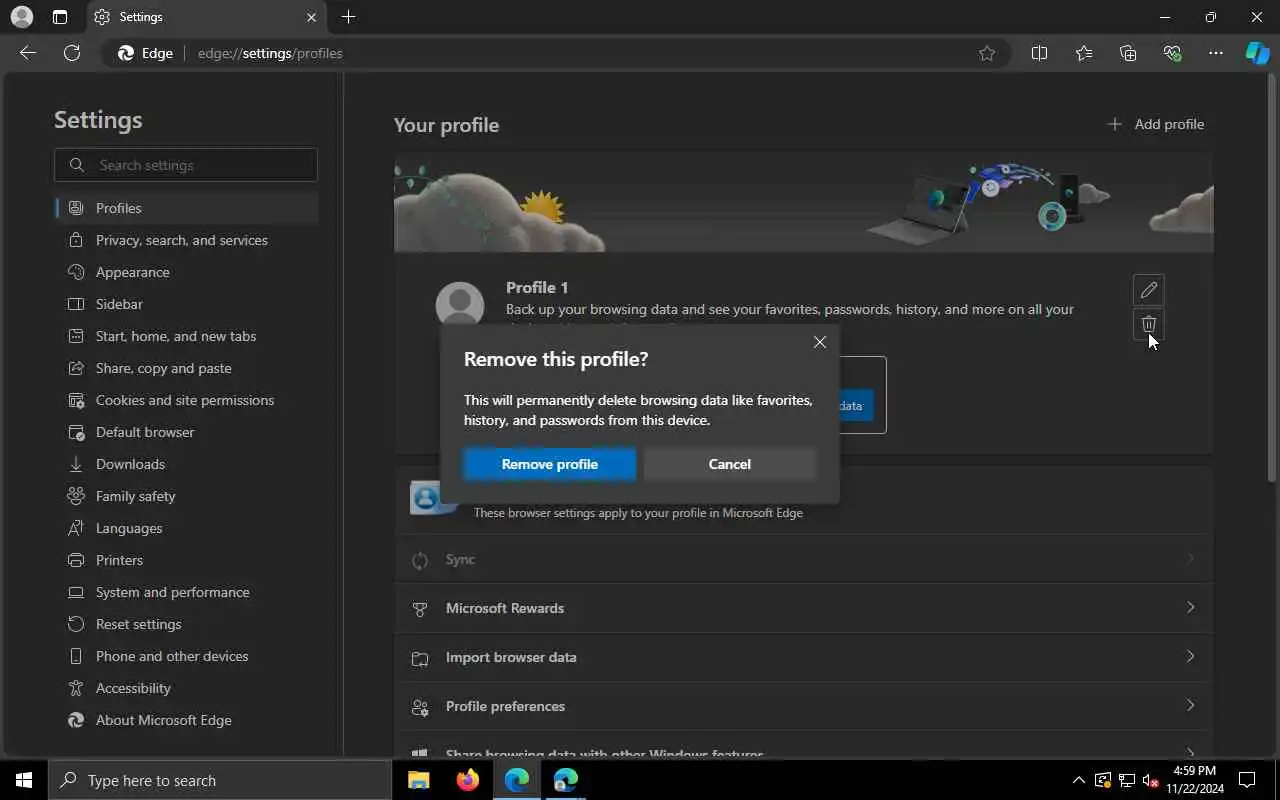The image size is (1280, 800).
Task: Open the Sync row
Action: [x=804, y=559]
